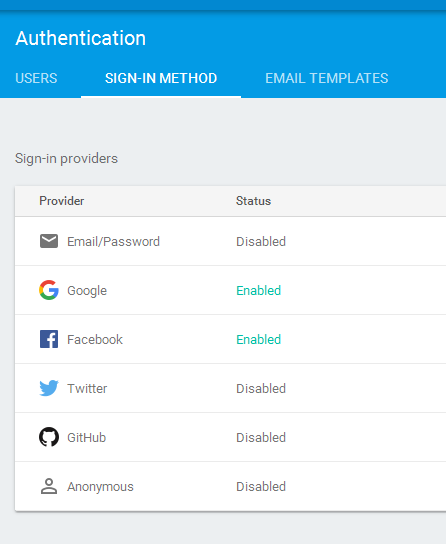Click the Anonymous person icon
Viewport: 446px width, 544px height.
coord(49,486)
